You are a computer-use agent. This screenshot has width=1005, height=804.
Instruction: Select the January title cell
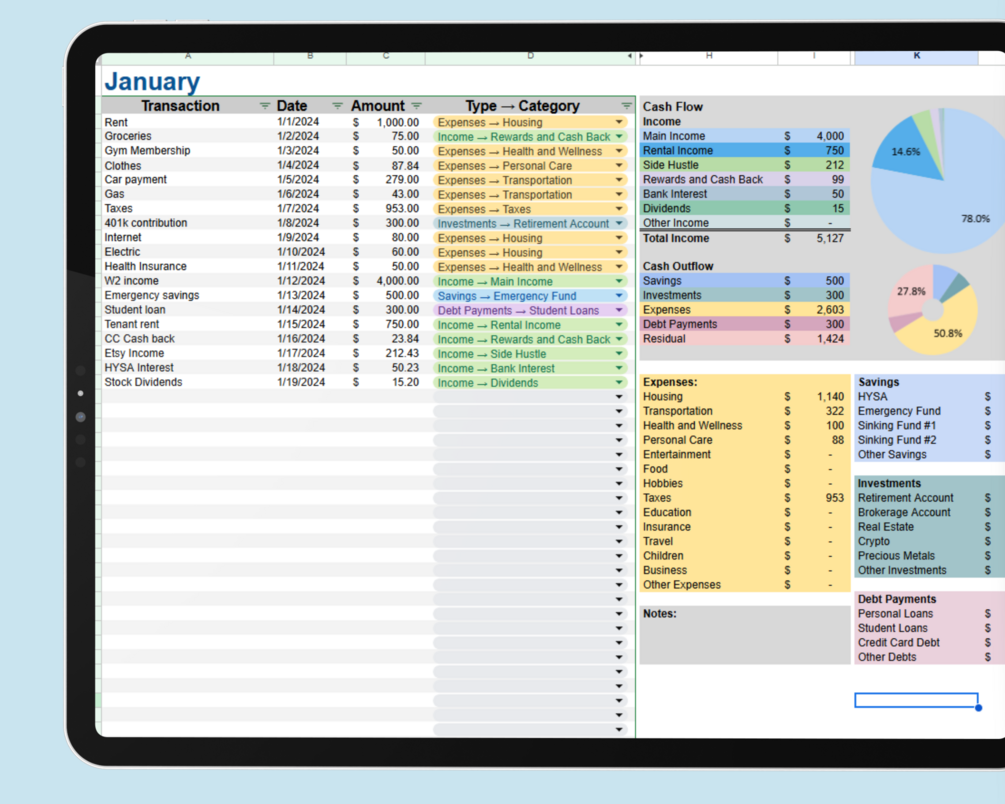(153, 81)
